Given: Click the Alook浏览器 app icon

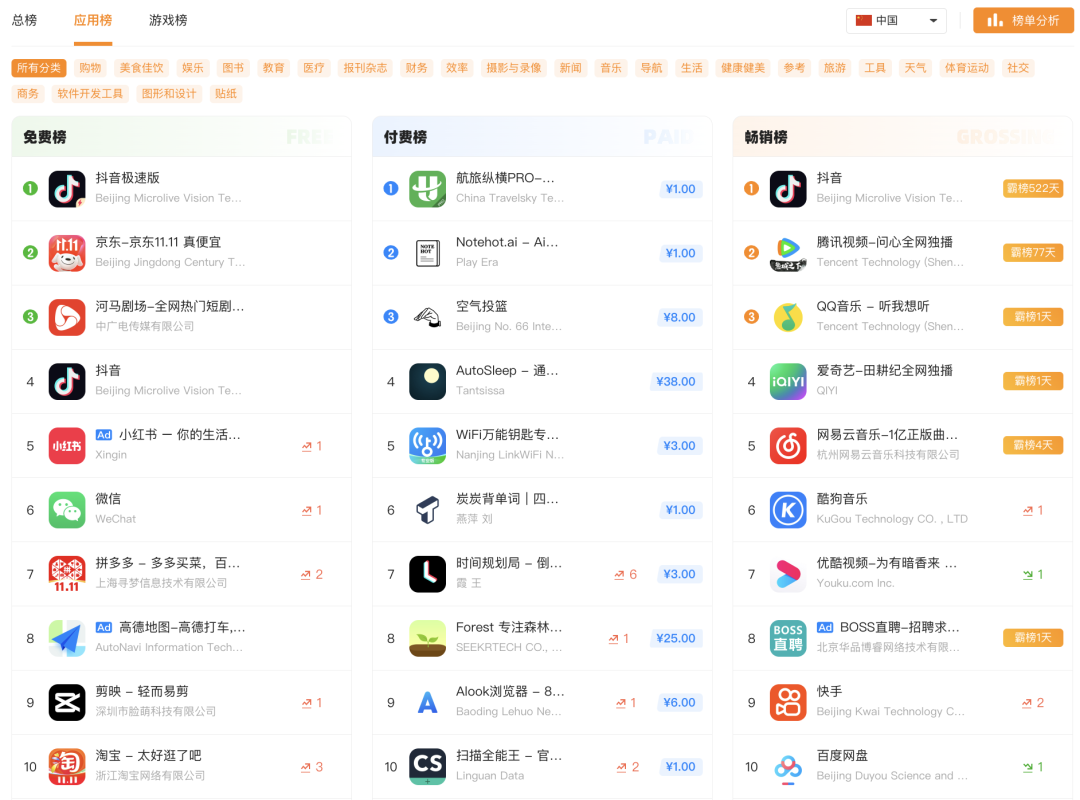Looking at the screenshot, I should pos(428,702).
